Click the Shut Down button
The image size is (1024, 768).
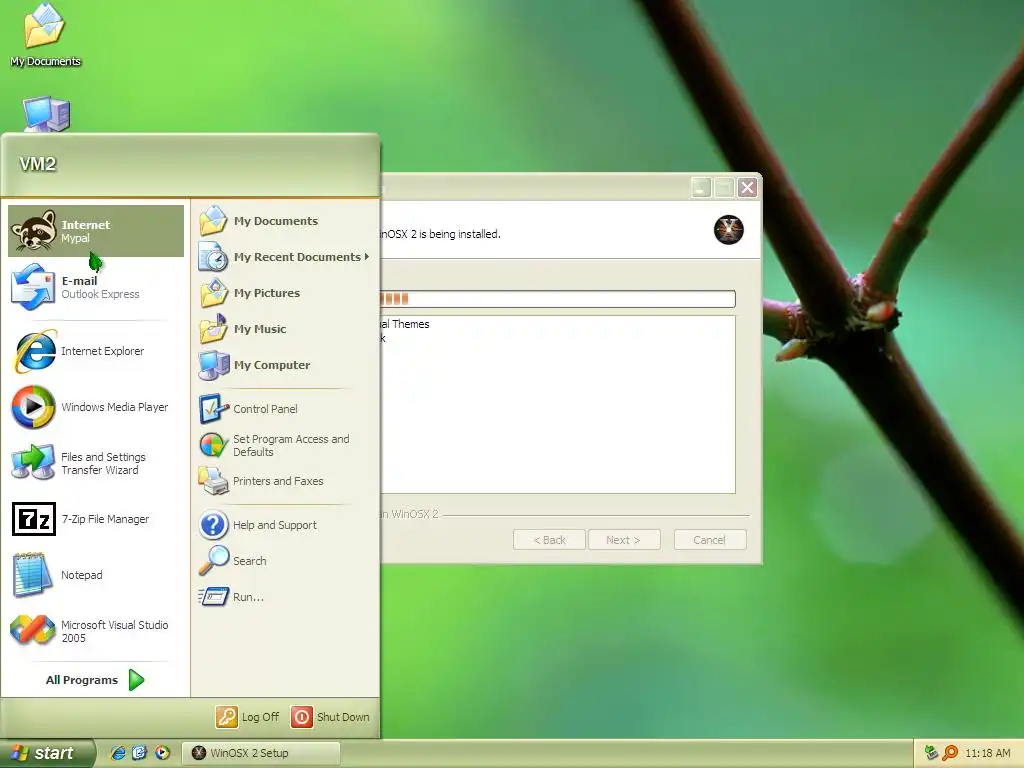(330, 717)
